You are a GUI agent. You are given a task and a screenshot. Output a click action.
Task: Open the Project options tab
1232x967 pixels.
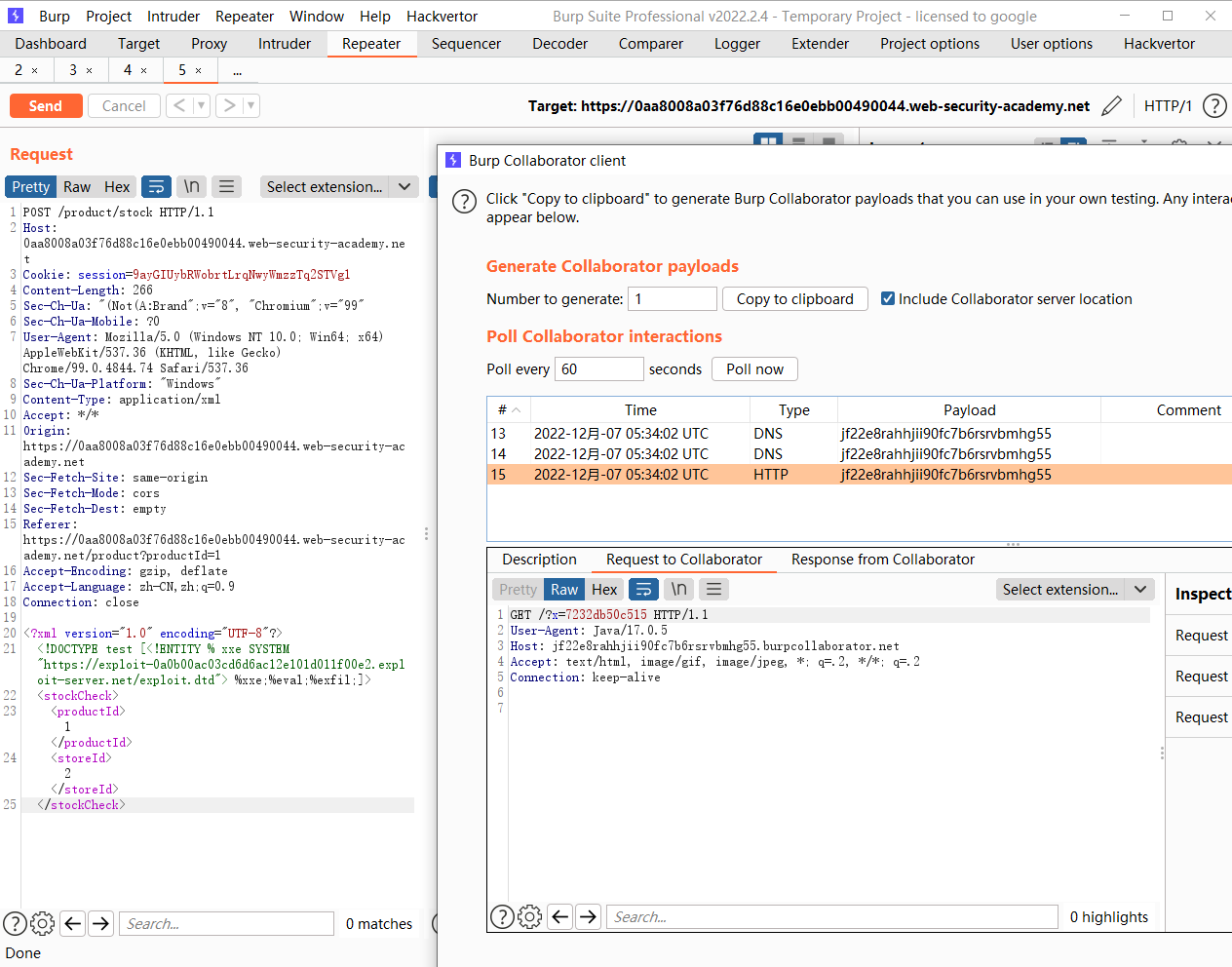[x=930, y=44]
